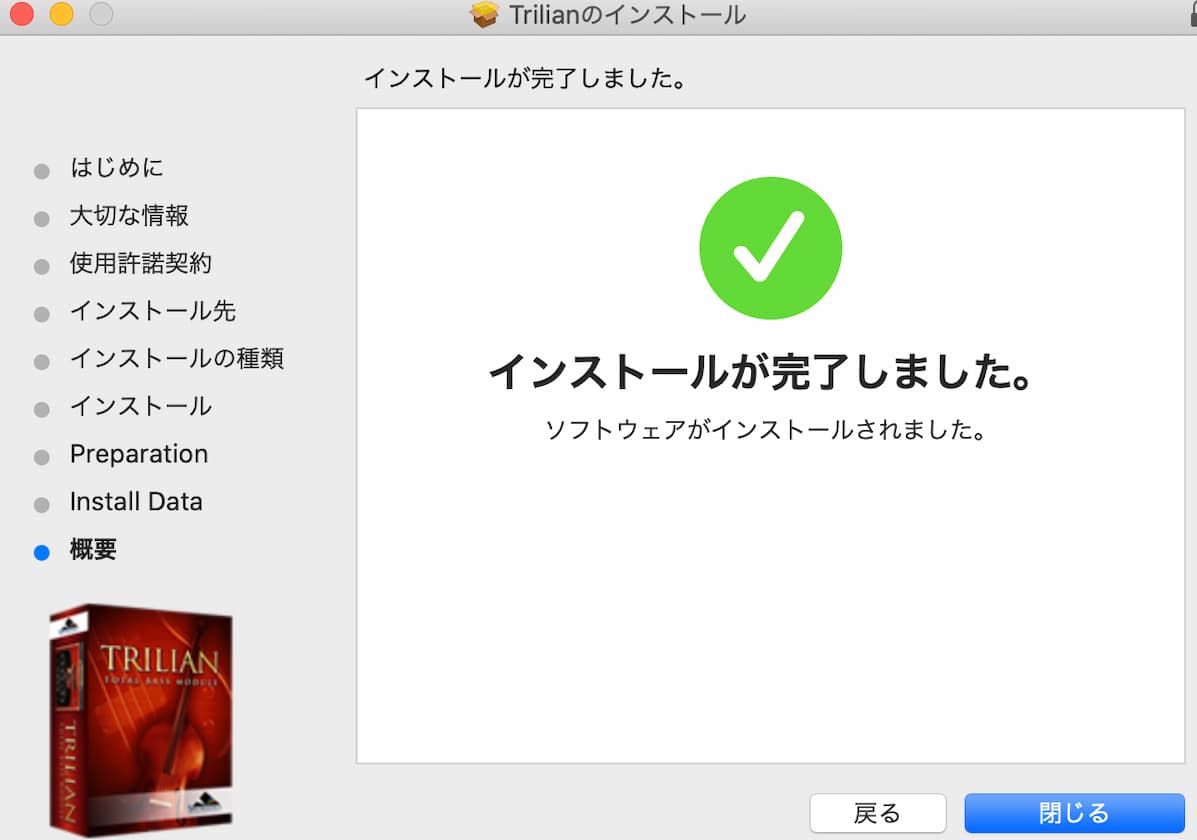Select the 大切な情報 step in sidebar
This screenshot has height=840, width=1197.
[x=129, y=215]
